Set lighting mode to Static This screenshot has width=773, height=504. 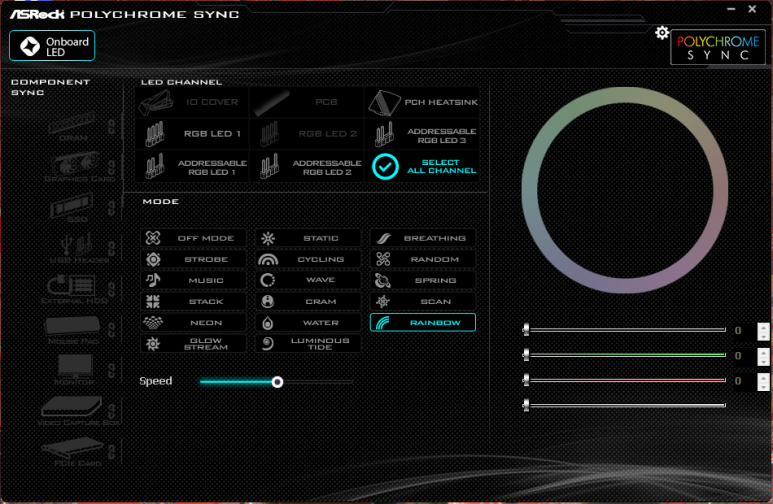click(308, 238)
